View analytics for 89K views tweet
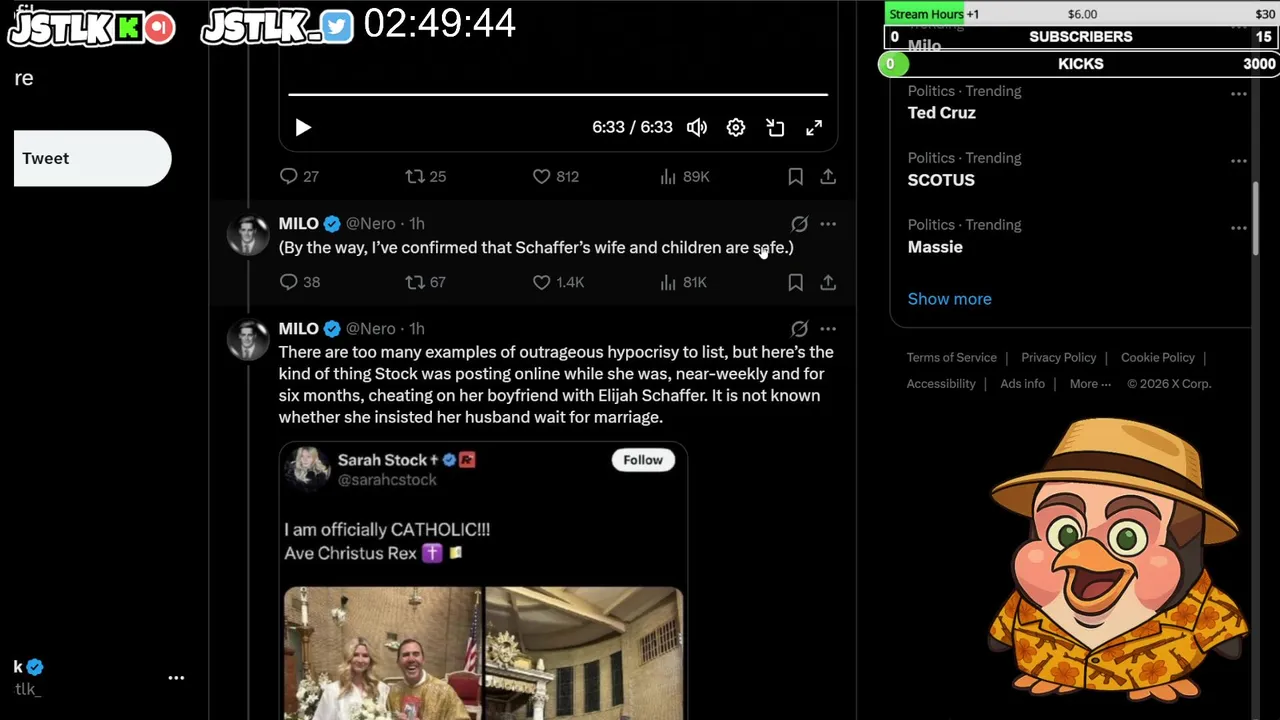The image size is (1280, 720). click(684, 177)
